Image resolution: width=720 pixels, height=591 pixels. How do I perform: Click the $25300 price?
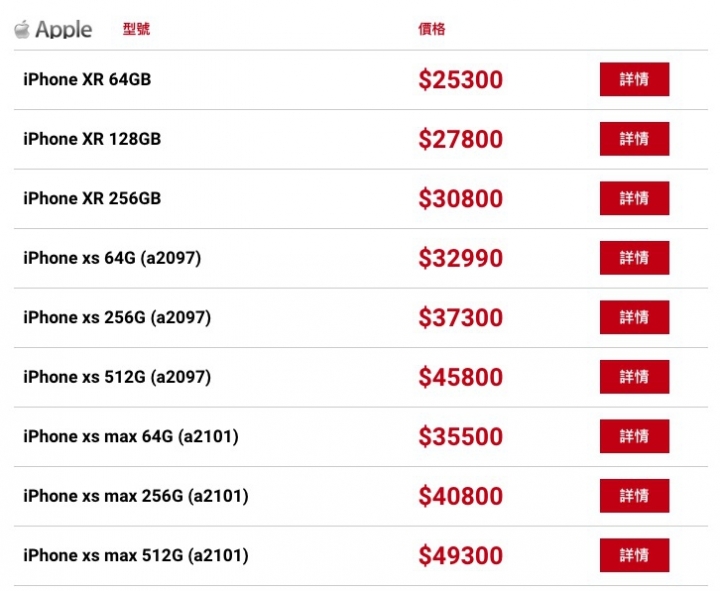(461, 80)
